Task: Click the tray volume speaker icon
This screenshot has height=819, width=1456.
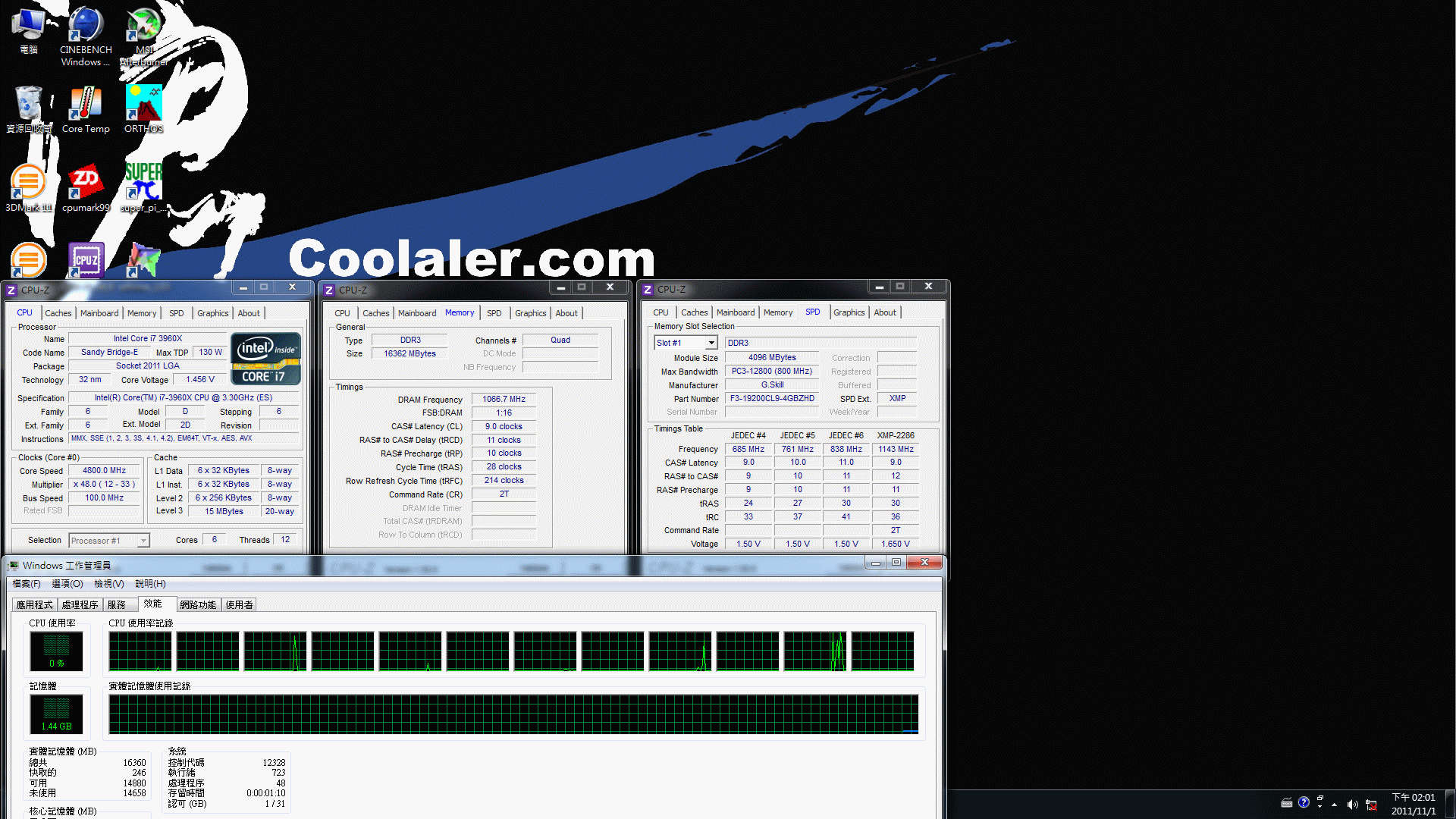Action: pos(1352,804)
